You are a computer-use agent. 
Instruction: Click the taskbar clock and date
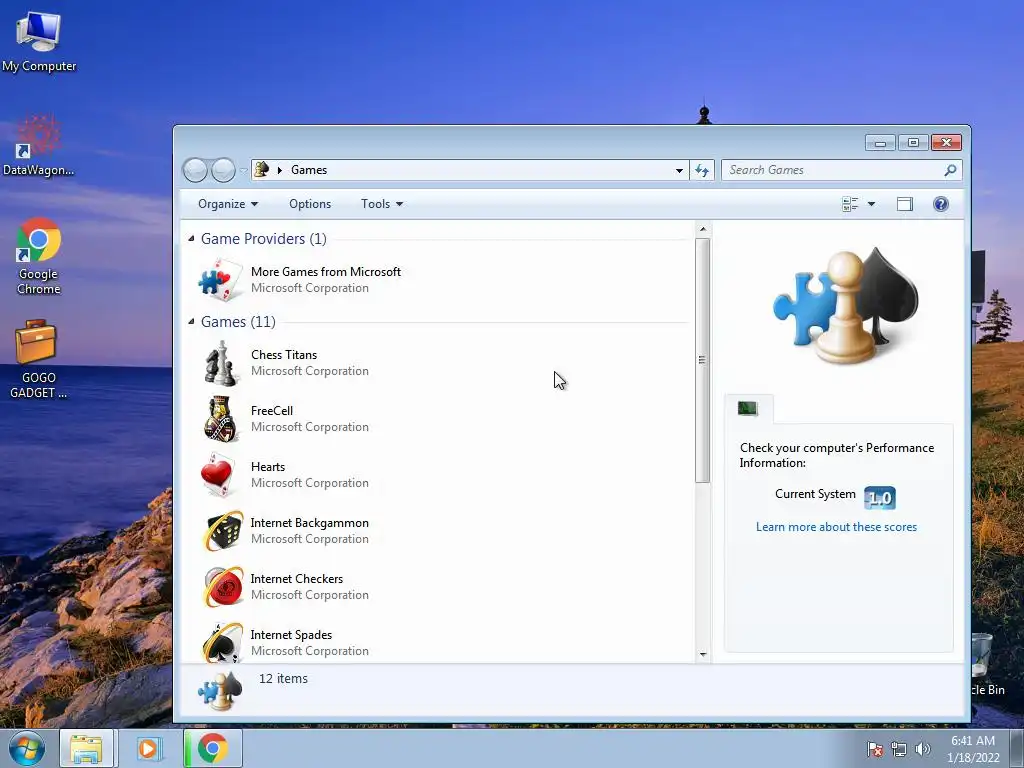(x=973, y=749)
